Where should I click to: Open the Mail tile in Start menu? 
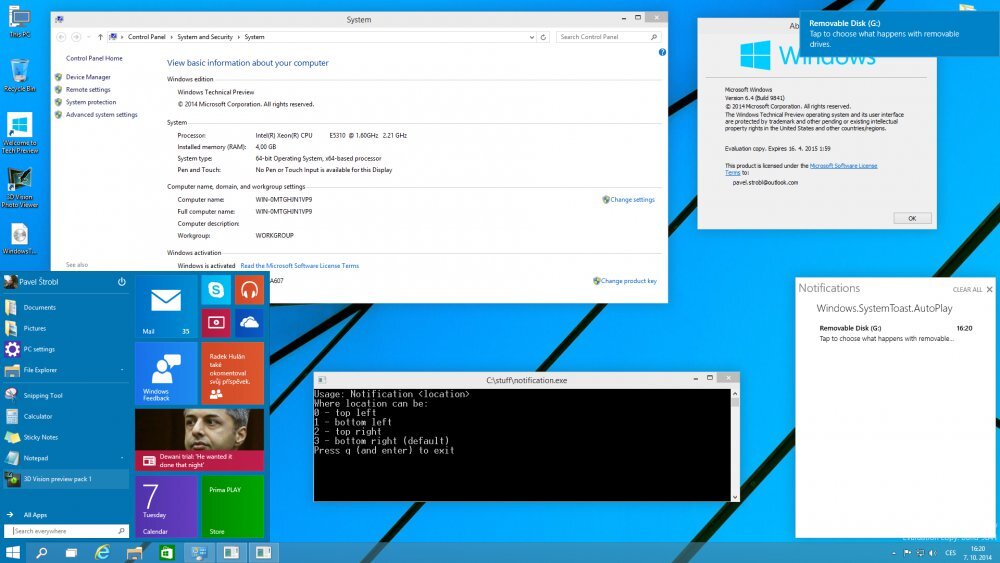[x=166, y=306]
